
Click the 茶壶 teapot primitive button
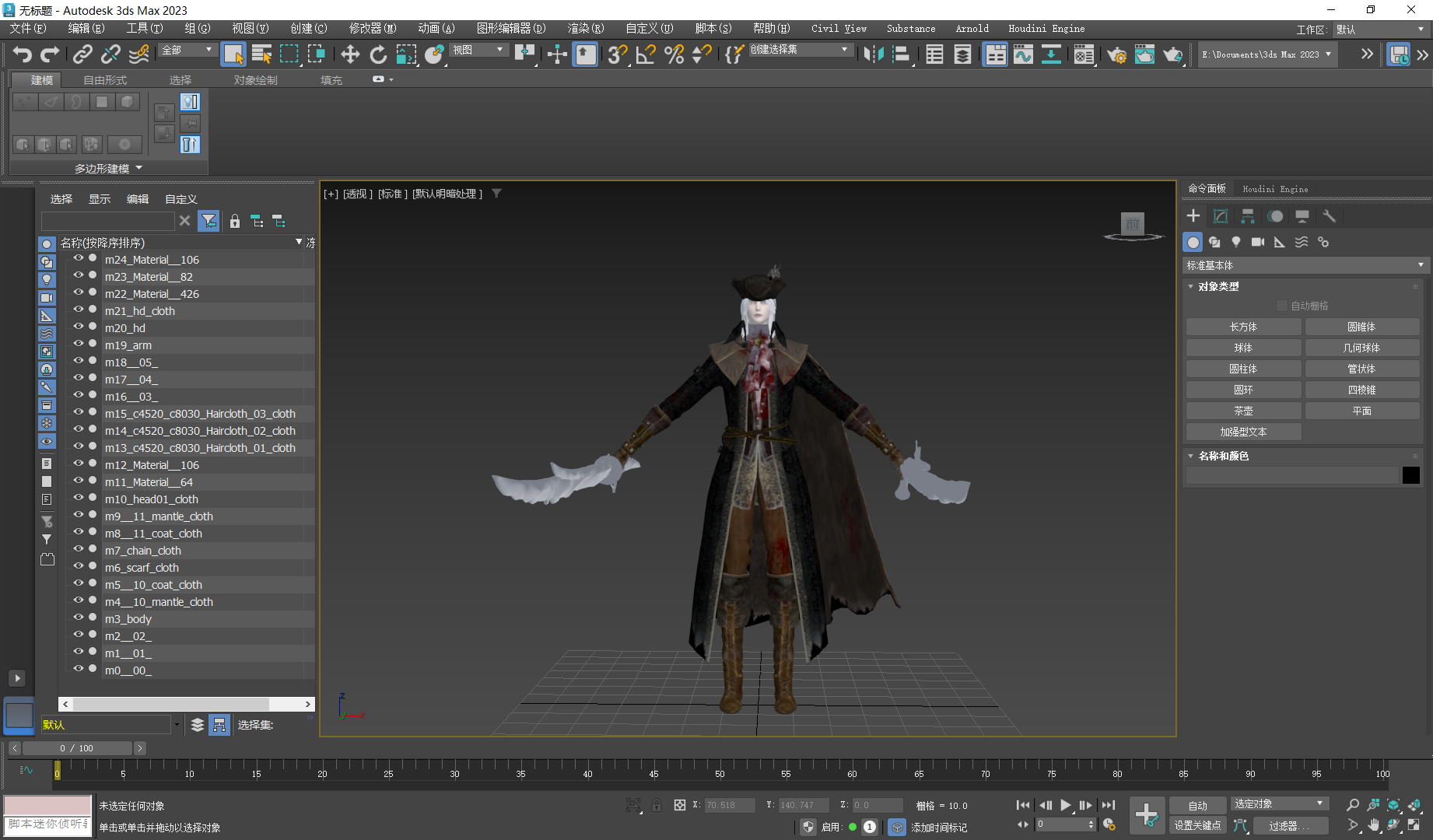pos(1243,411)
